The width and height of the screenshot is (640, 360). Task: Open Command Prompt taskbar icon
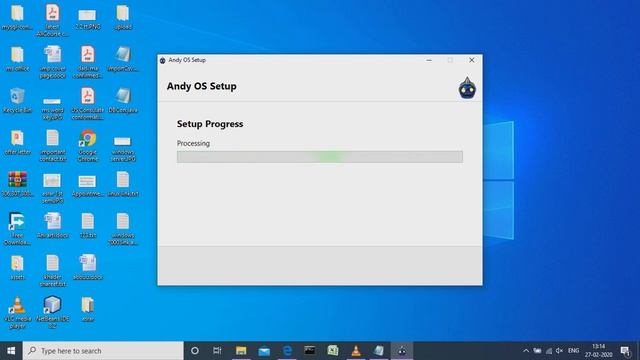pyautogui.click(x=310, y=351)
